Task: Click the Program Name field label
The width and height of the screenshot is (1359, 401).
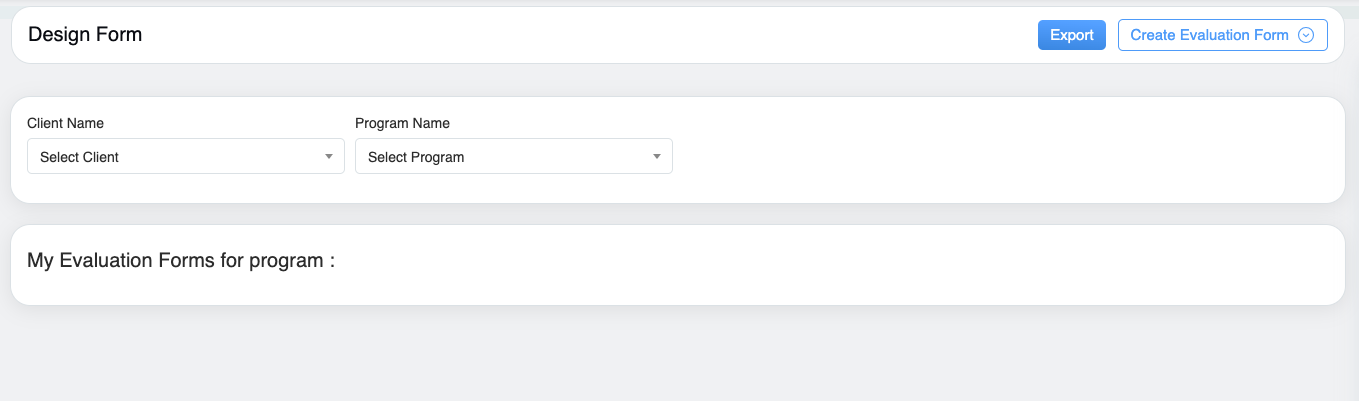Action: (402, 123)
